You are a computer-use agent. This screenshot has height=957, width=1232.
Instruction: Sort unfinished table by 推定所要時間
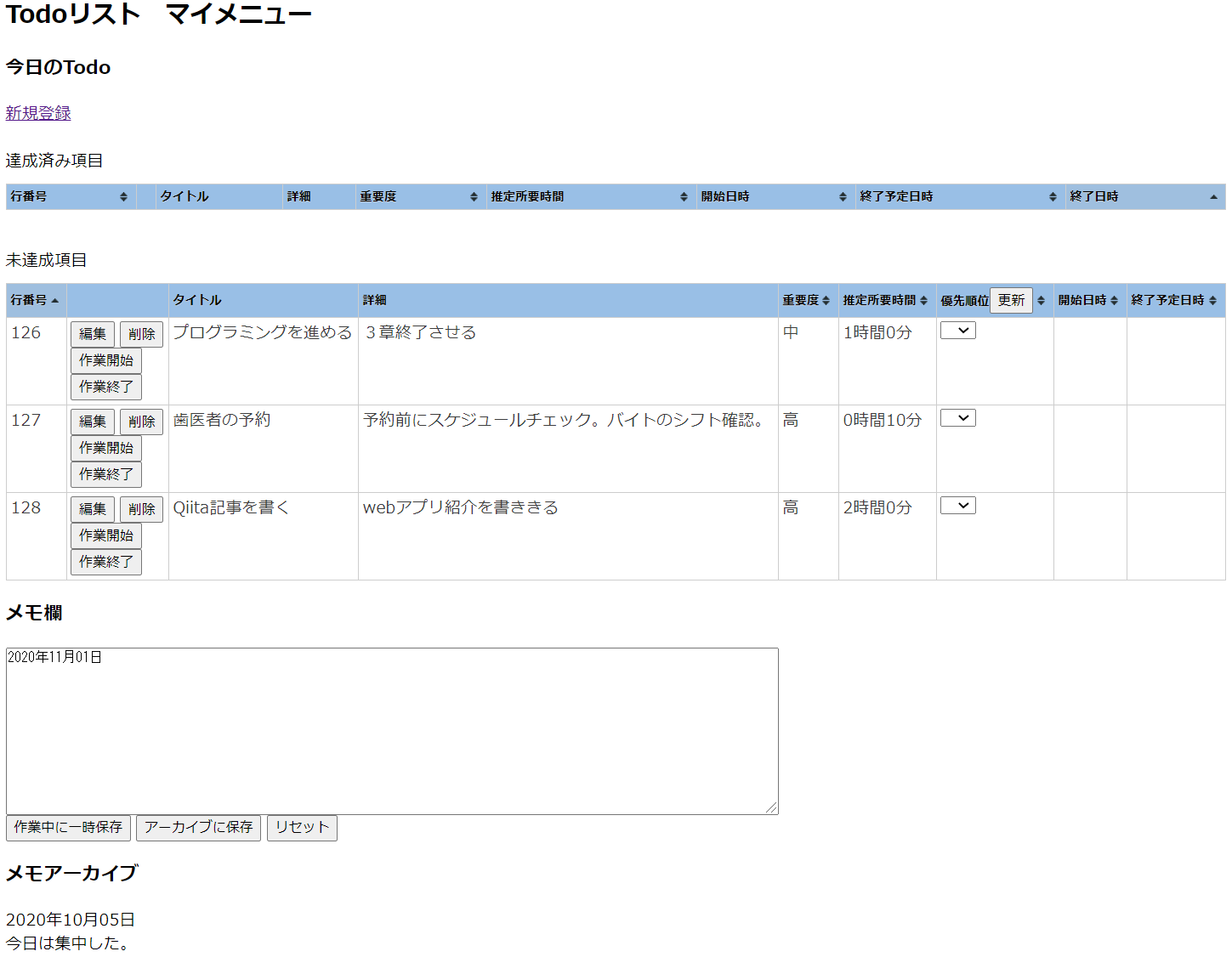[x=887, y=300]
